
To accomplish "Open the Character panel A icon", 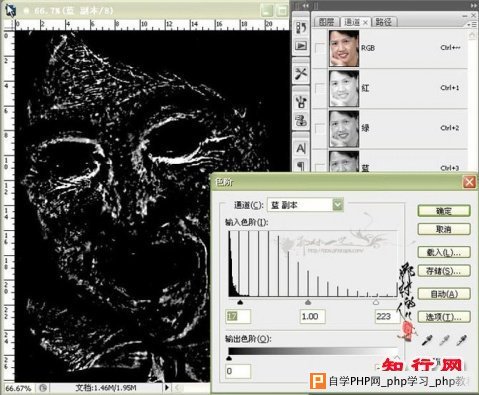I will click(x=301, y=148).
